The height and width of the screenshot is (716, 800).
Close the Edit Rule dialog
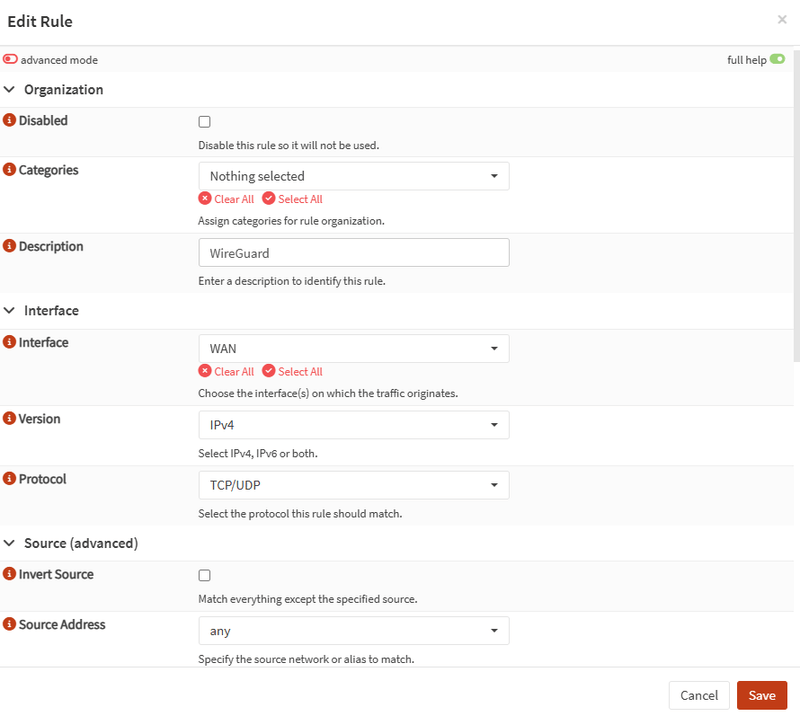pyautogui.click(x=782, y=19)
